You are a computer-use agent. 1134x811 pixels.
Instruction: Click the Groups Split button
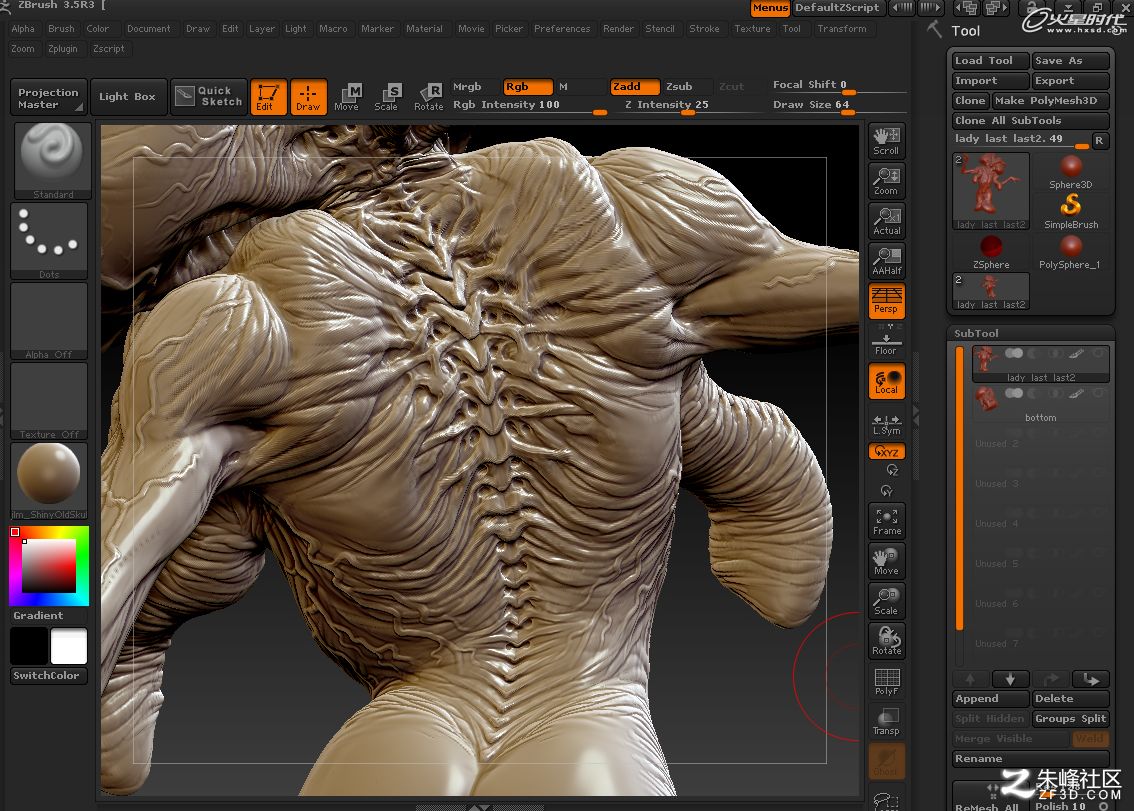click(1070, 718)
